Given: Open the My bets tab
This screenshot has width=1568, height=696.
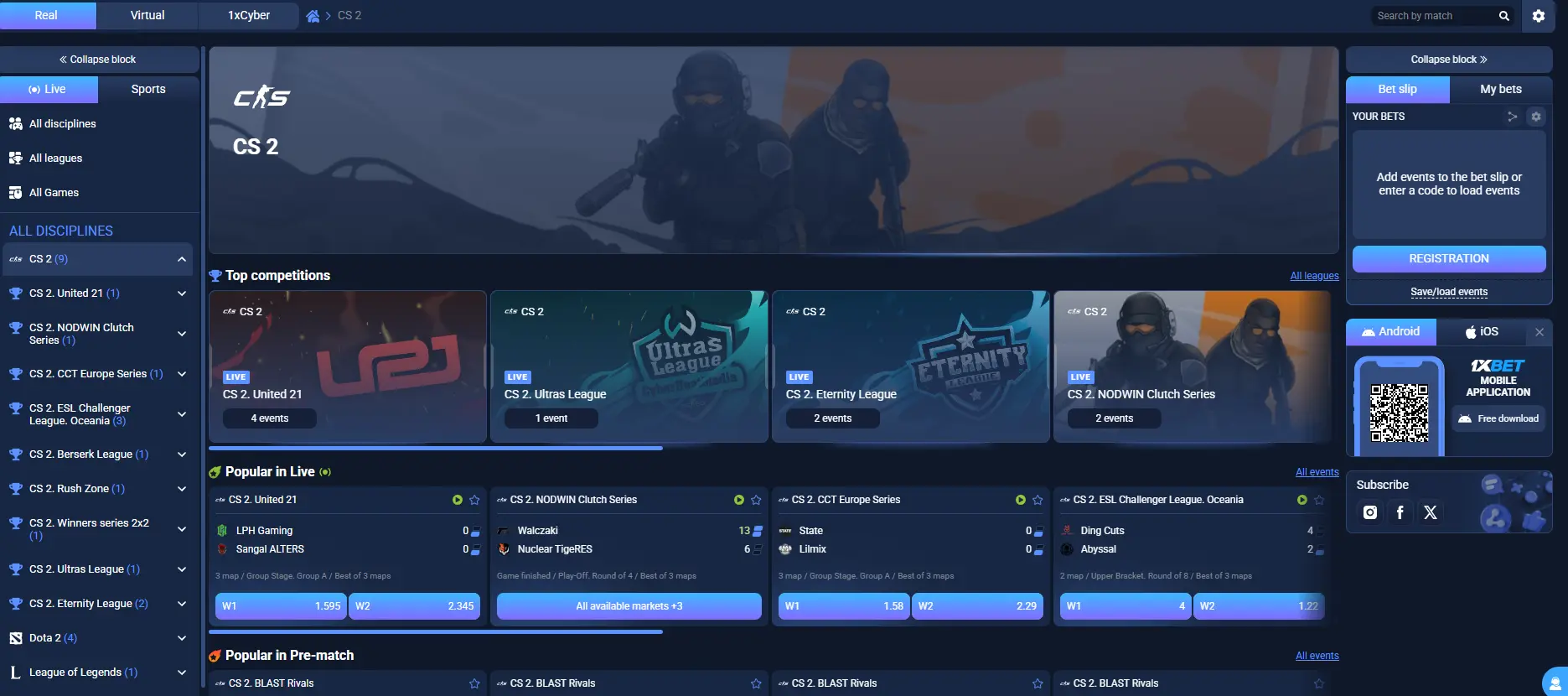Looking at the screenshot, I should [1501, 90].
